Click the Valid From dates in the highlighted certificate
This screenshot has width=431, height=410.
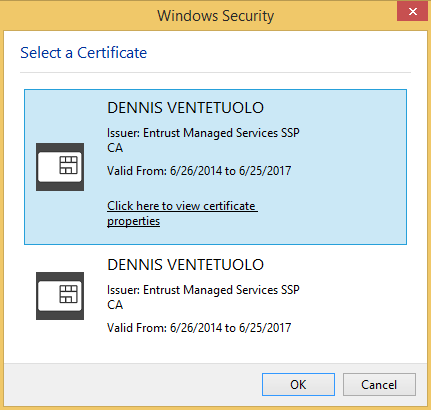199,171
